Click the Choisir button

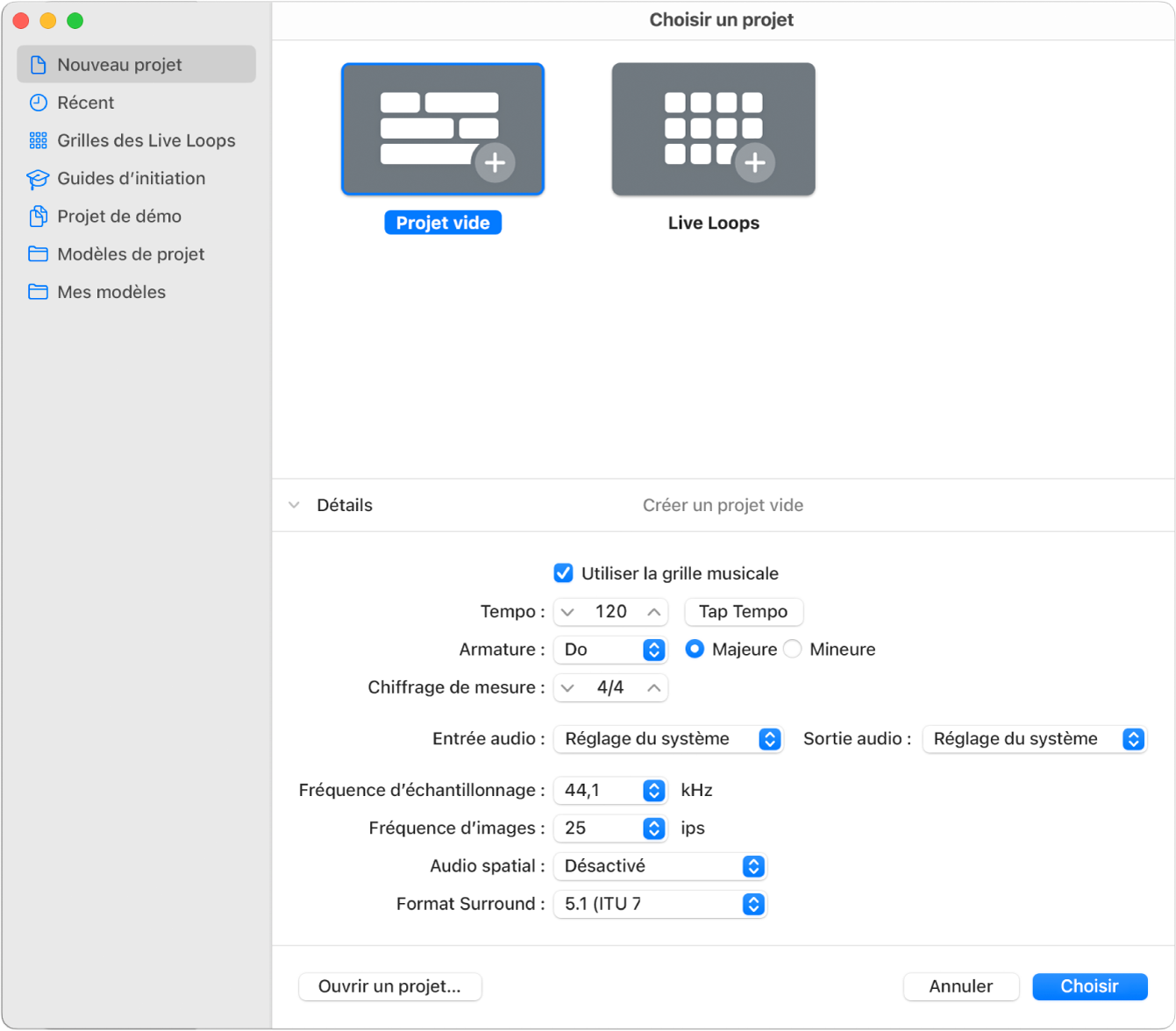point(1090,986)
